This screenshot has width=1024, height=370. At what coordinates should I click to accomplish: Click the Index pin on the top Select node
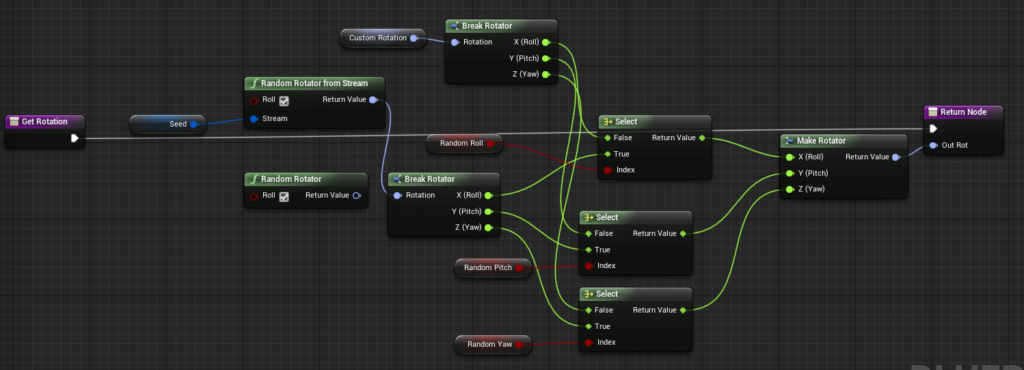[607, 170]
